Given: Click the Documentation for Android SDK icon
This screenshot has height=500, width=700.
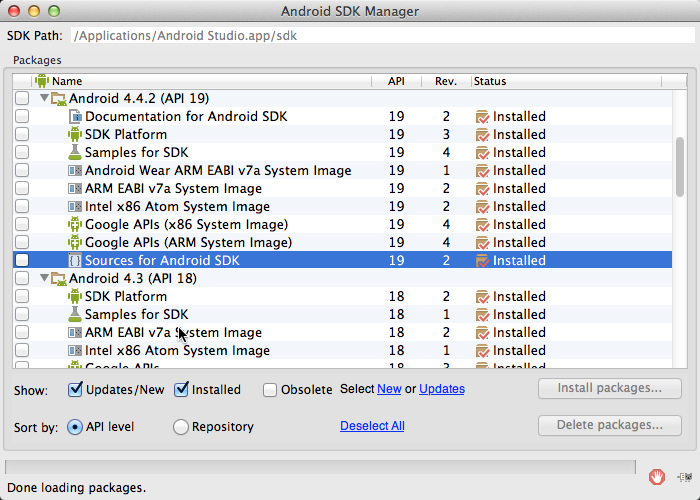Looking at the screenshot, I should (75, 117).
